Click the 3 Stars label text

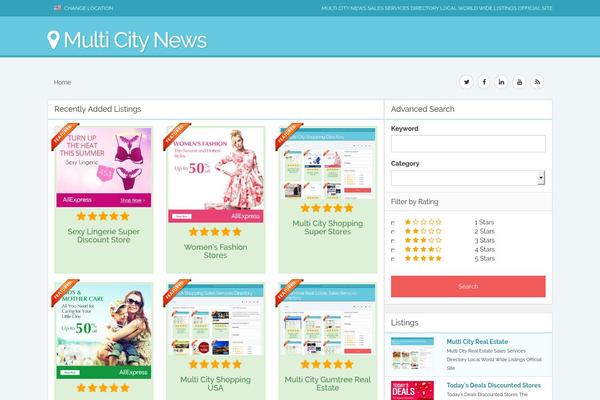click(484, 240)
